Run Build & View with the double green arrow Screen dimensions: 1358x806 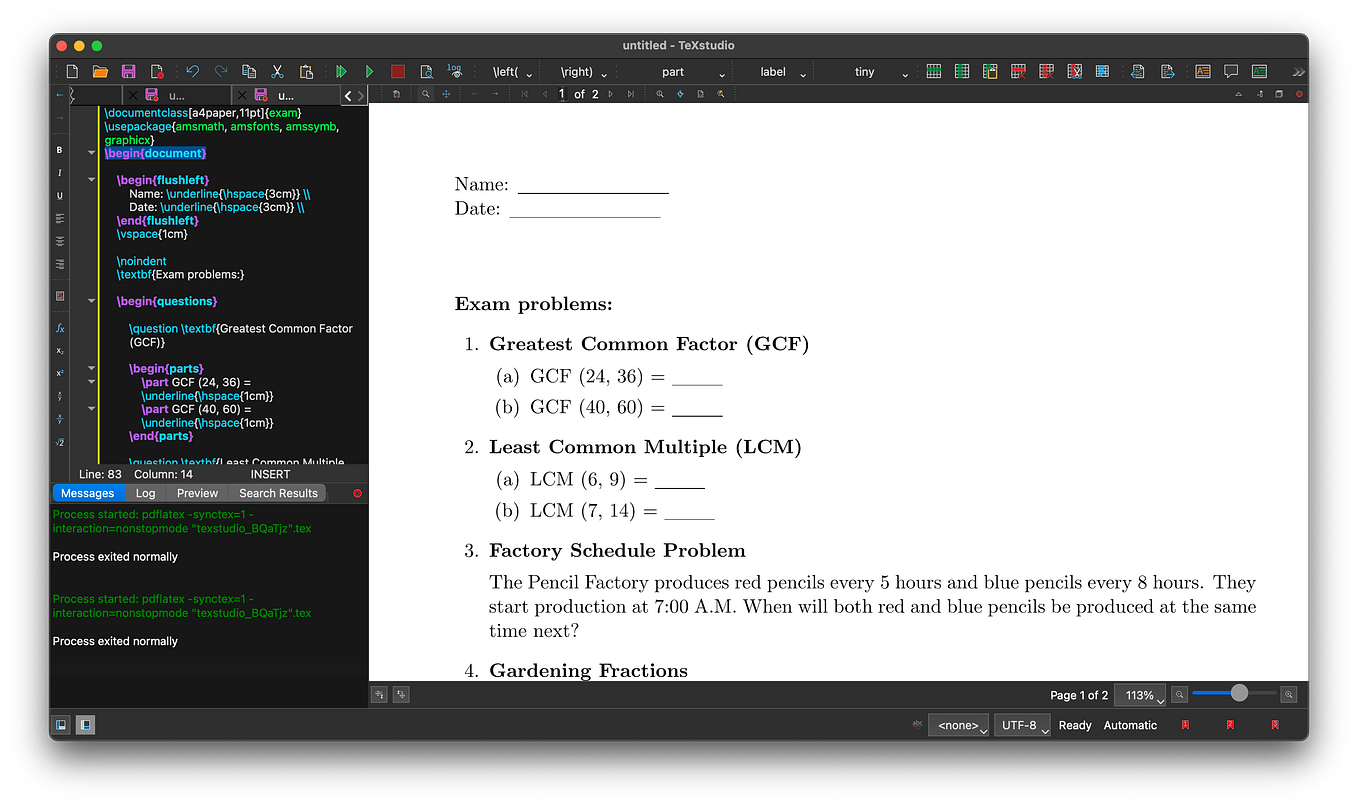[x=341, y=71]
